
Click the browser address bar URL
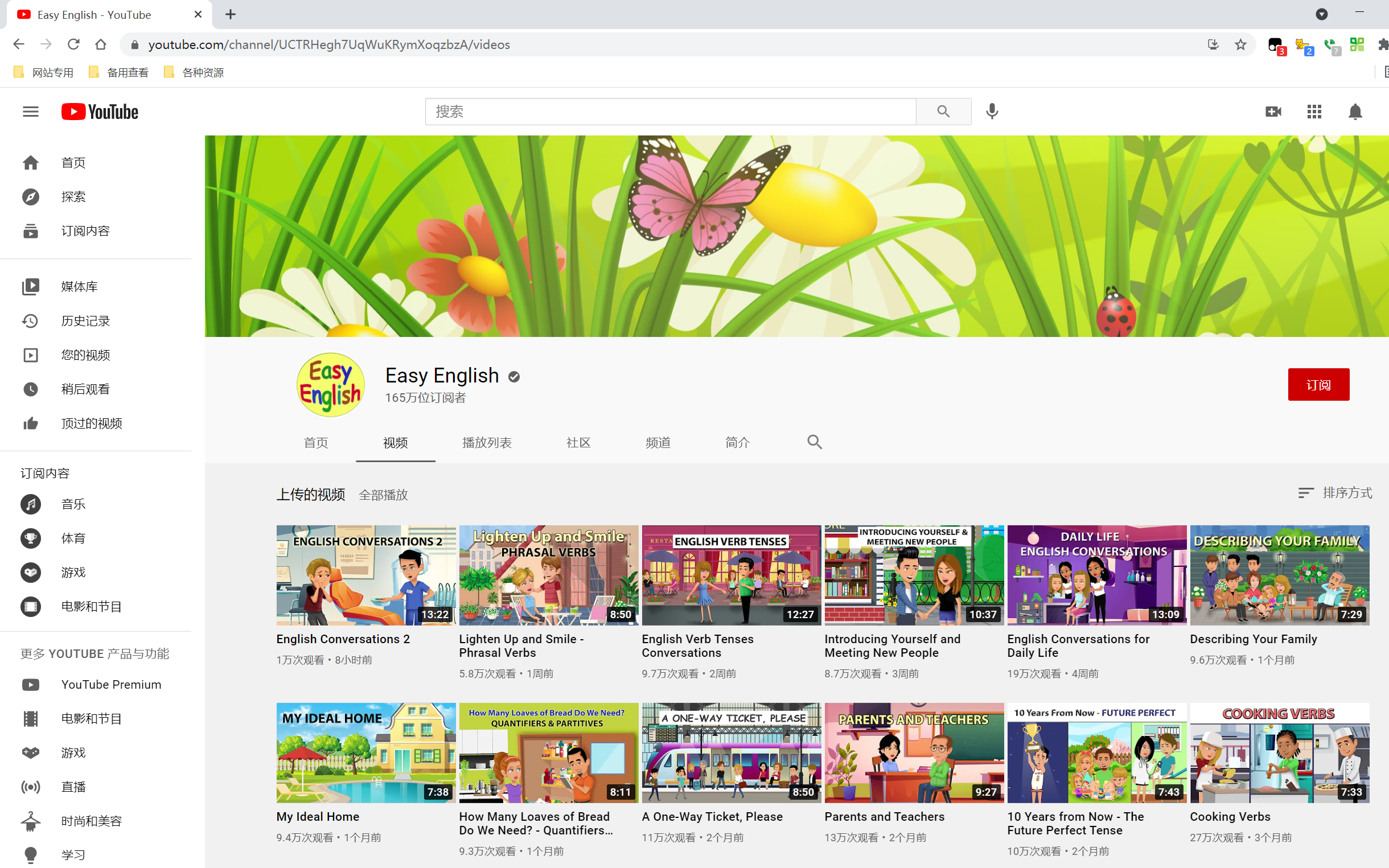coord(329,44)
